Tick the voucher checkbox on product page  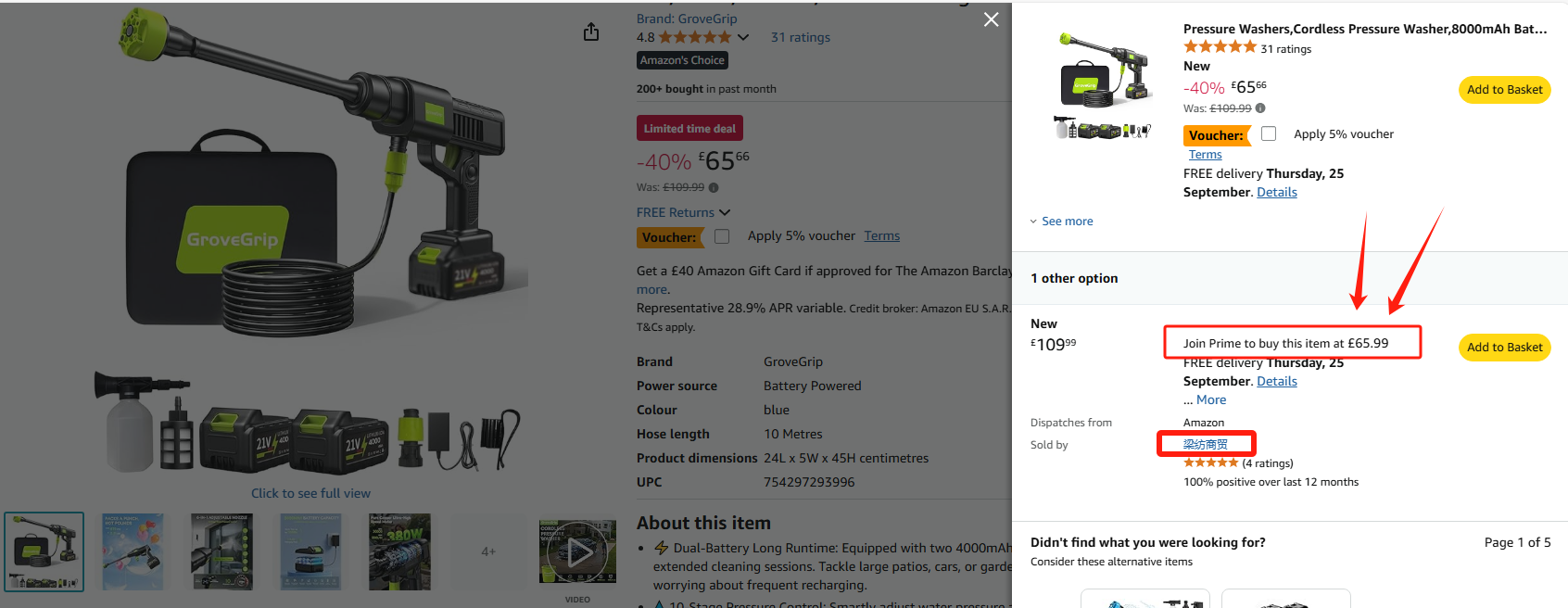coord(722,236)
